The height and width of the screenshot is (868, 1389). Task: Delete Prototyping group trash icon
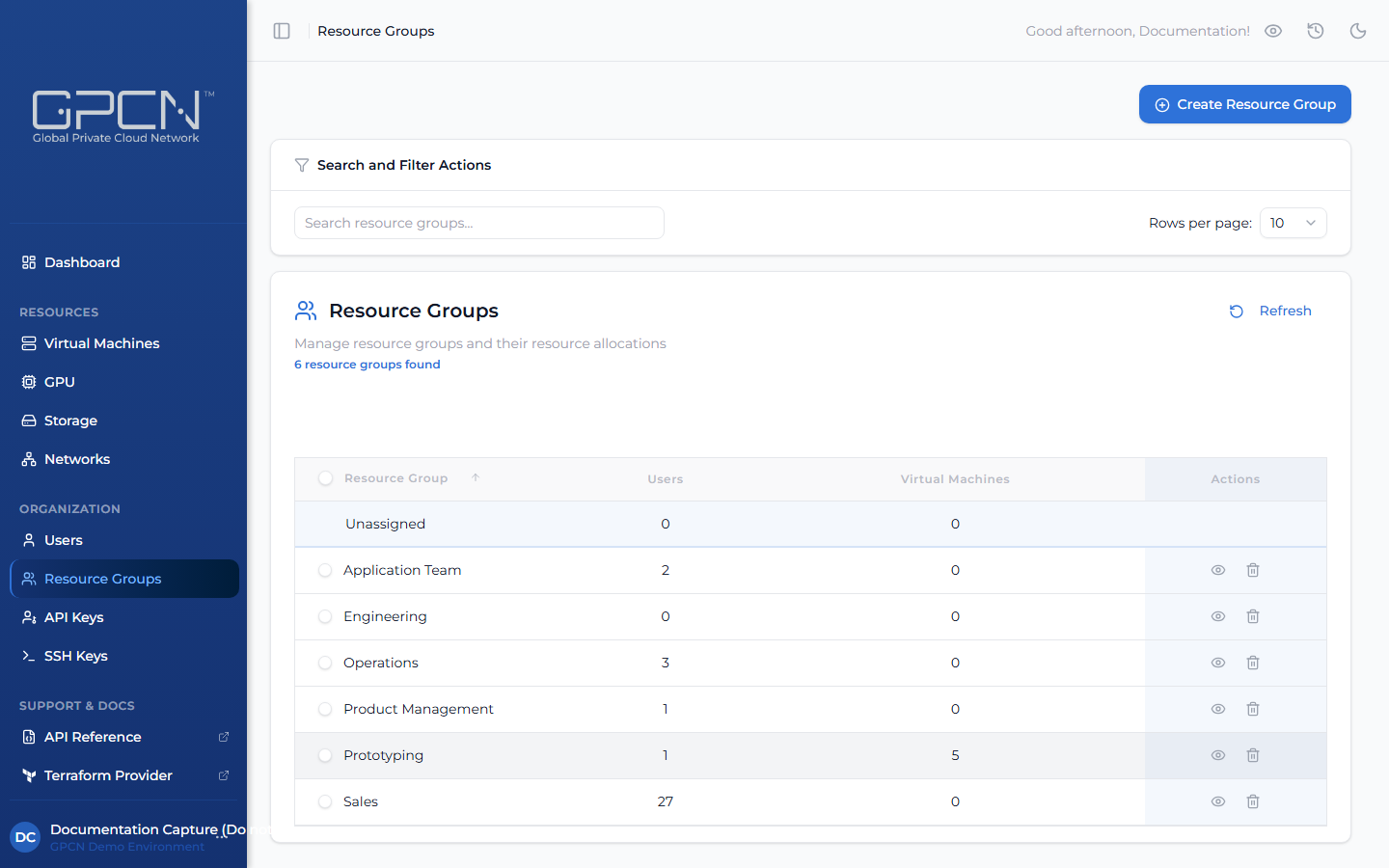(x=1253, y=755)
